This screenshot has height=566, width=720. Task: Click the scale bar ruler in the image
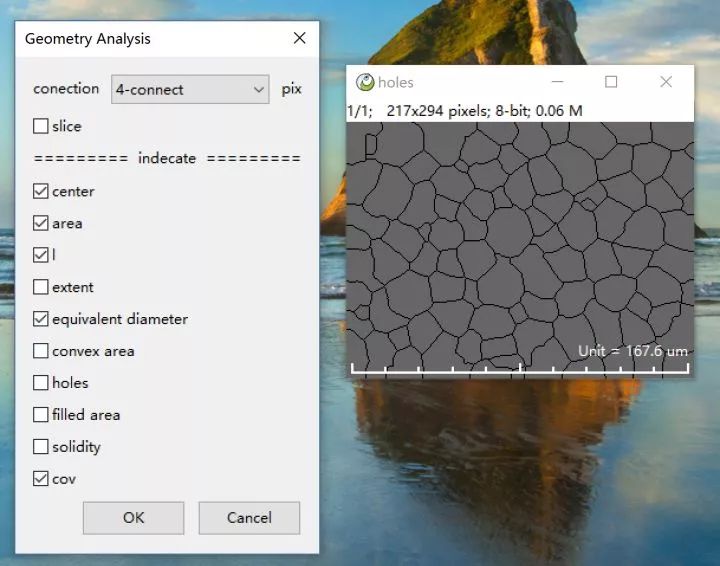[520, 368]
